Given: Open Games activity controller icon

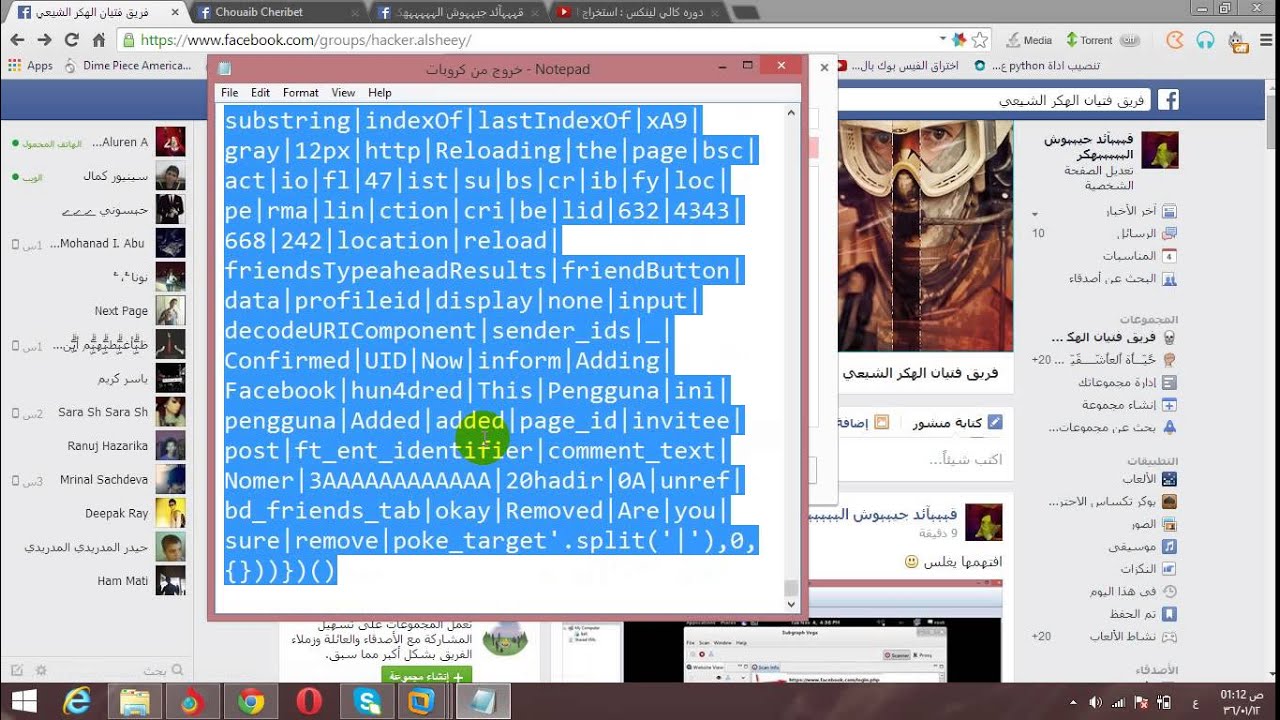Looking at the screenshot, I should 1169,636.
